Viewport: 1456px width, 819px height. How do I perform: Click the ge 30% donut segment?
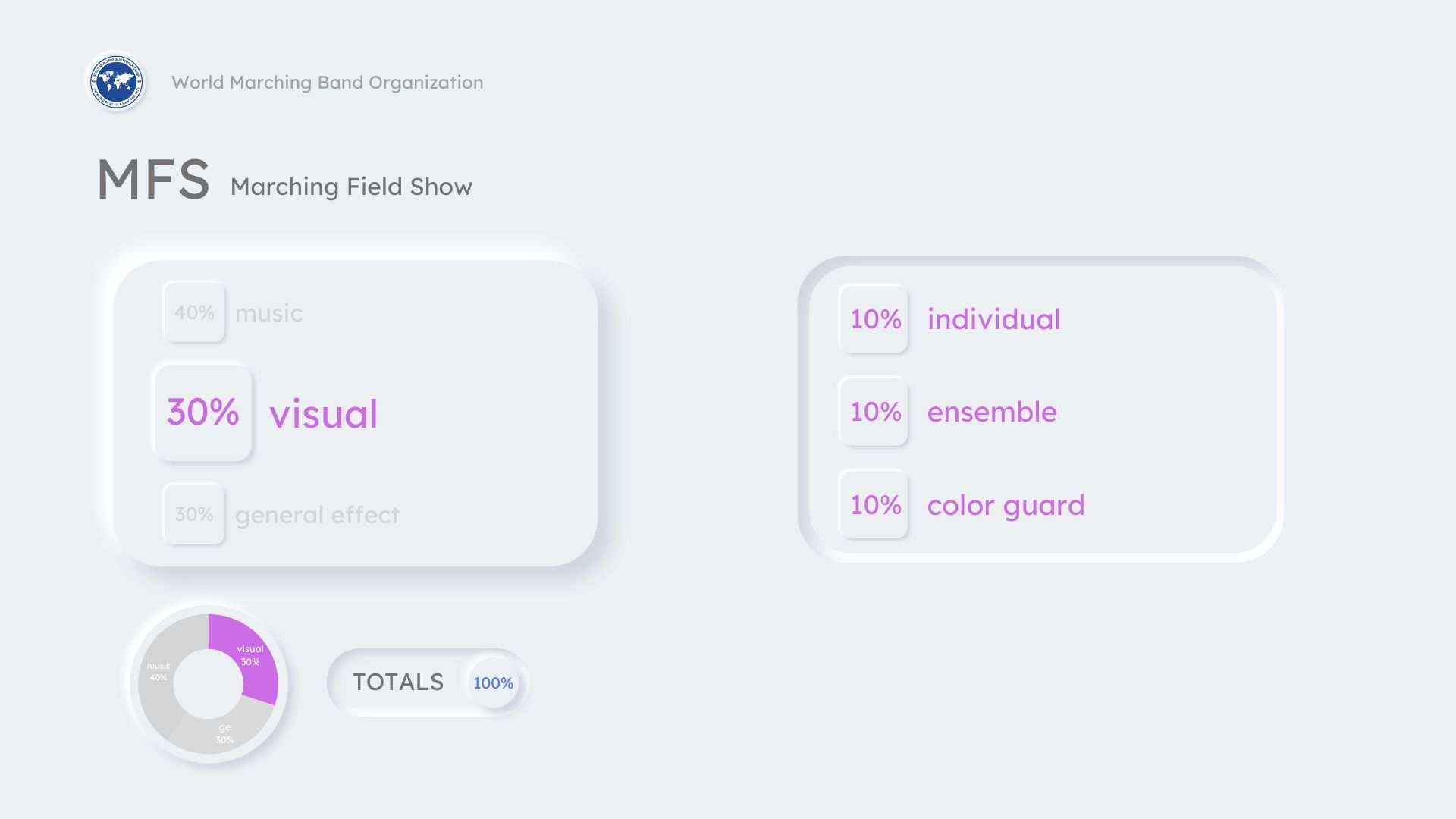(224, 733)
